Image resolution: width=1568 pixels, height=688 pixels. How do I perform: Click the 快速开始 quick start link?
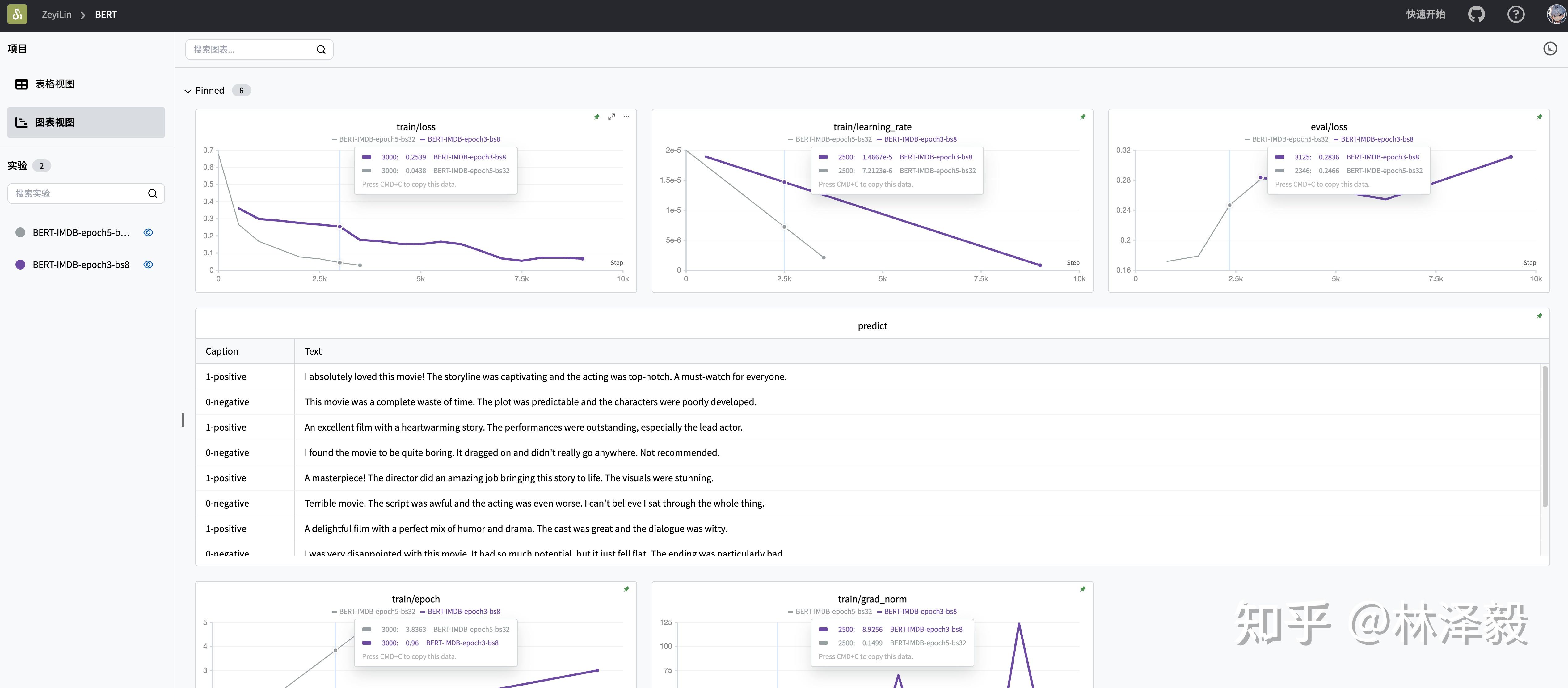coord(1425,15)
